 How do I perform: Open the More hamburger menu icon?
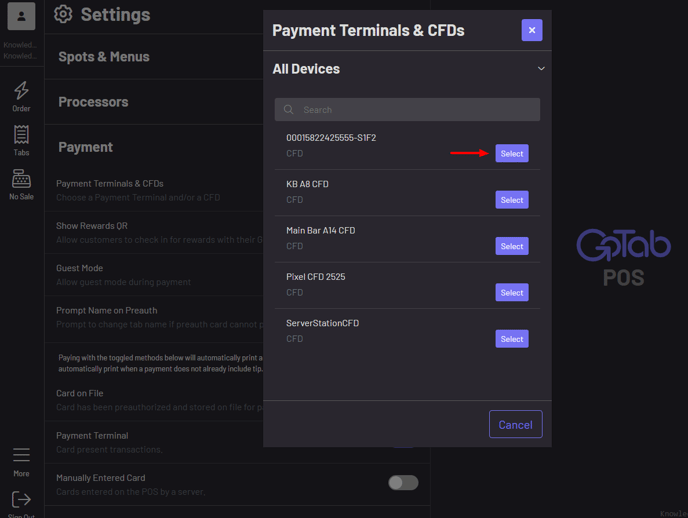[x=21, y=455]
